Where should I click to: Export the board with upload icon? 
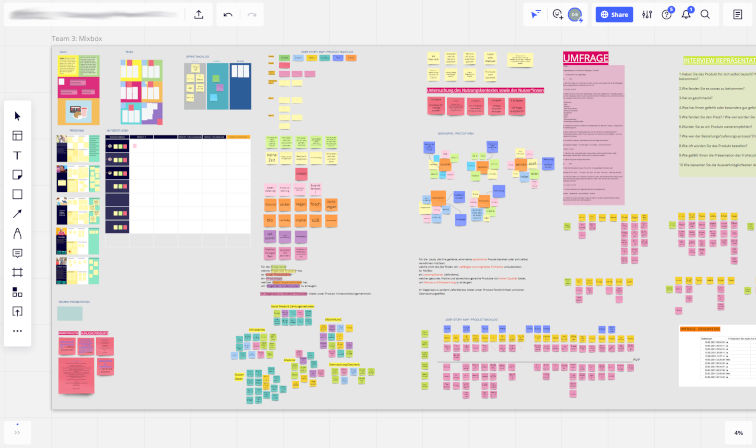tap(199, 15)
